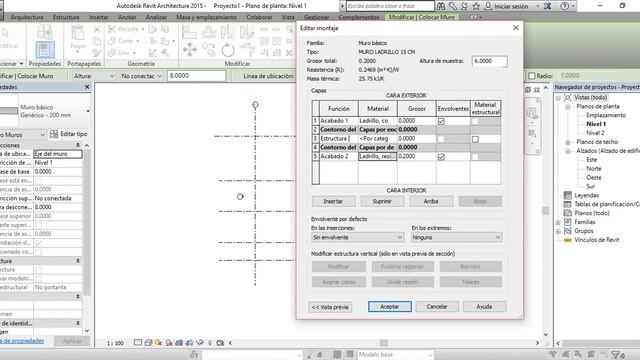Select Nivel 2 in project browser
Viewport: 640px width, 360px height.
[x=595, y=133]
